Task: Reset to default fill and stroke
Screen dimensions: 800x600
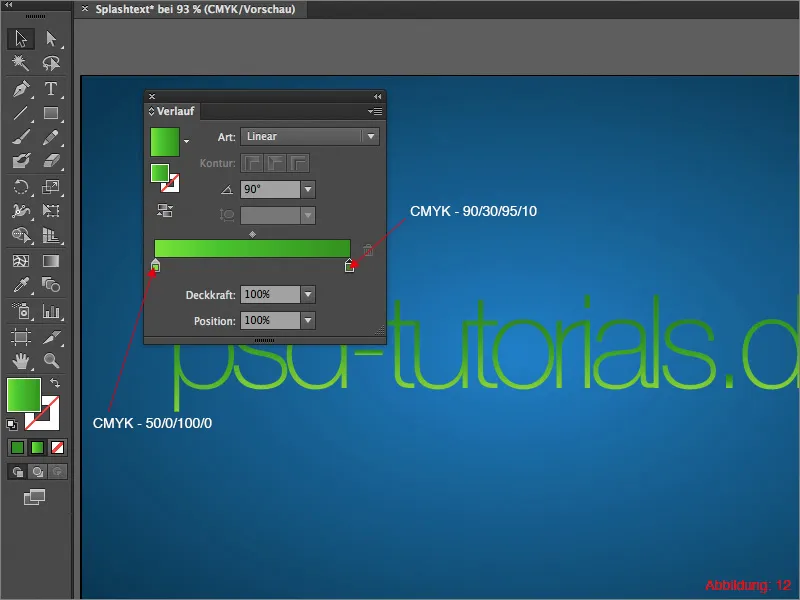Action: (x=12, y=424)
